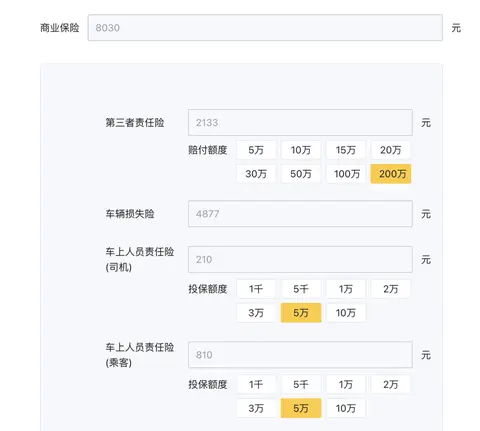Click the 商业保险 amount input field
This screenshot has width=480, height=431.
tap(265, 28)
